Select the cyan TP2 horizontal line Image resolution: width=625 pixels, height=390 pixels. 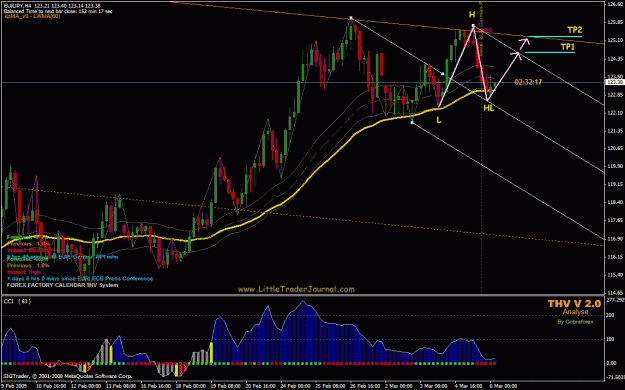(x=555, y=37)
